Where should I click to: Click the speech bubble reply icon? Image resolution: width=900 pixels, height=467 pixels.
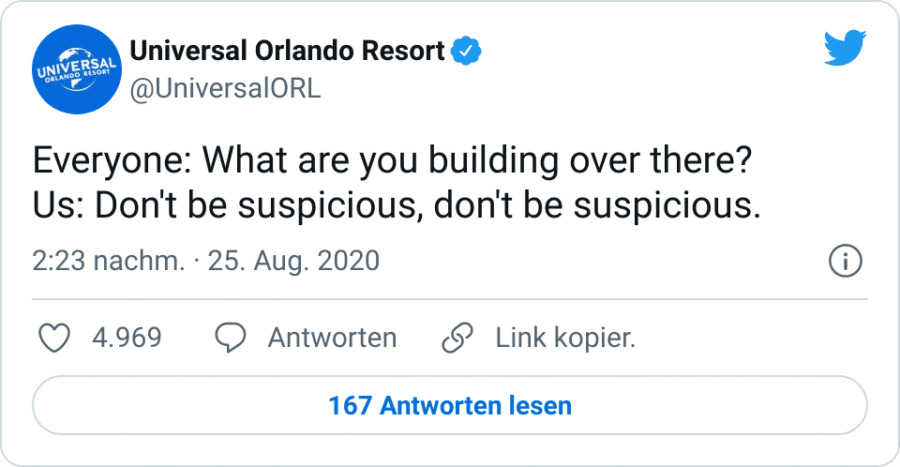pyautogui.click(x=232, y=338)
